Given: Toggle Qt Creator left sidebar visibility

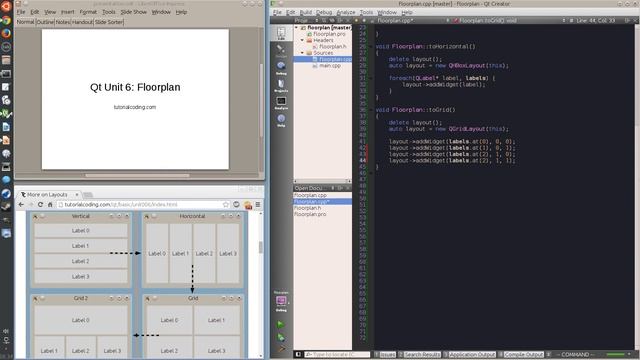Looking at the screenshot, I should pyautogui.click(x=298, y=354).
